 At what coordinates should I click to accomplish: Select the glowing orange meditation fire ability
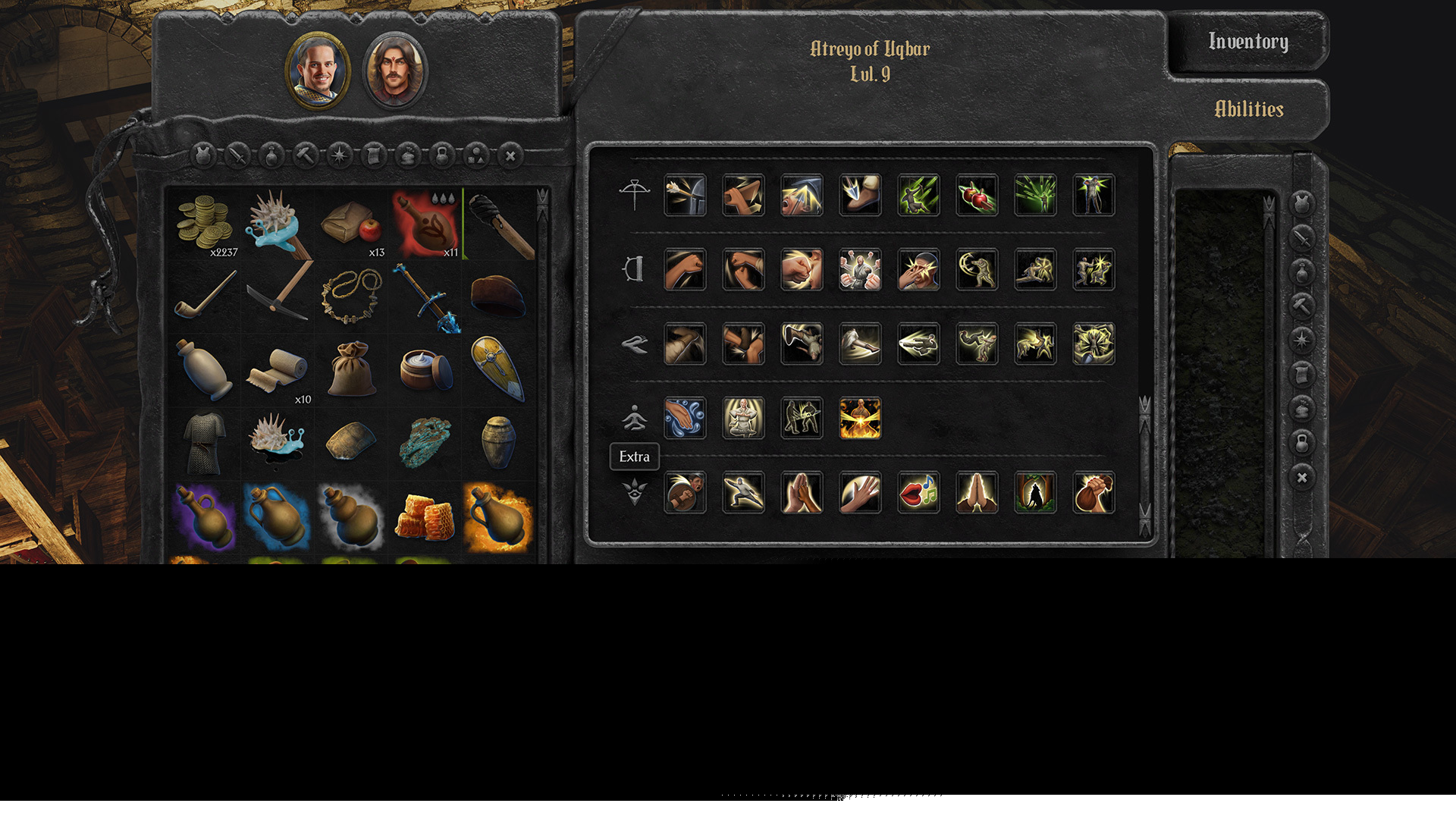(x=860, y=419)
